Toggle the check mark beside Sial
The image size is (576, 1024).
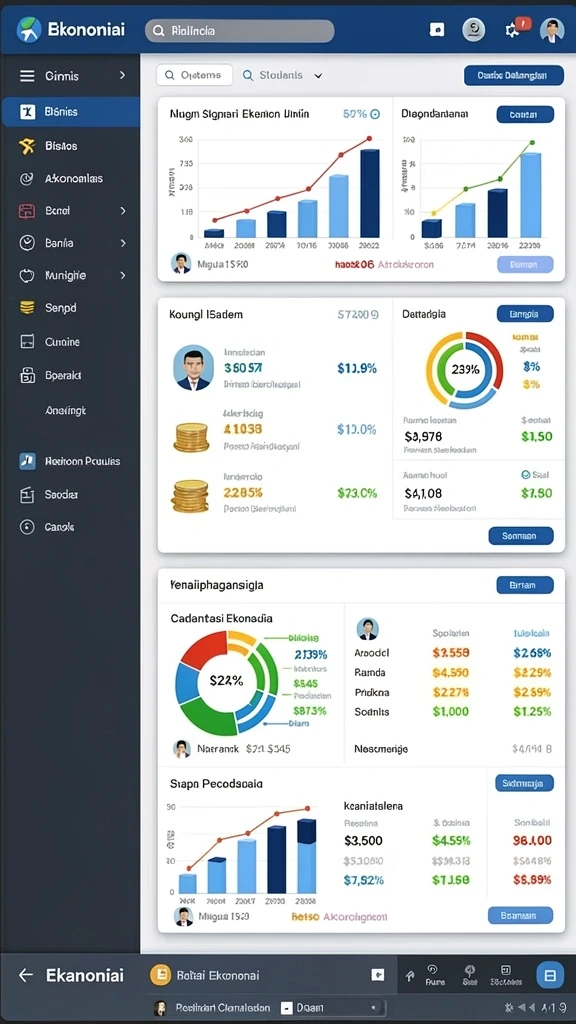tap(526, 475)
